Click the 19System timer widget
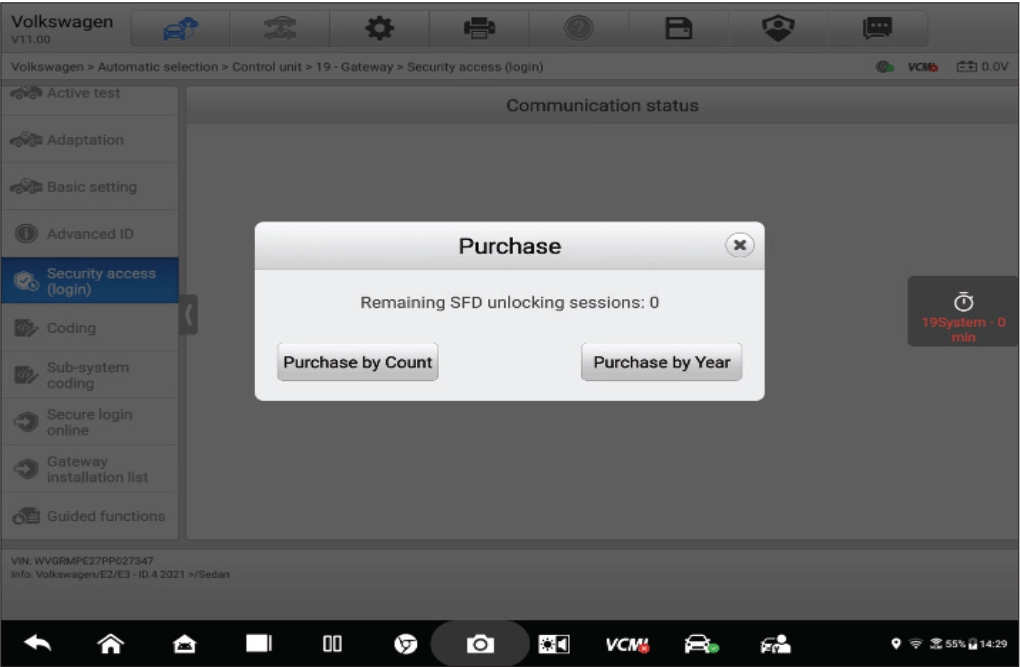Screen dimensions: 1020x667 [x=963, y=312]
